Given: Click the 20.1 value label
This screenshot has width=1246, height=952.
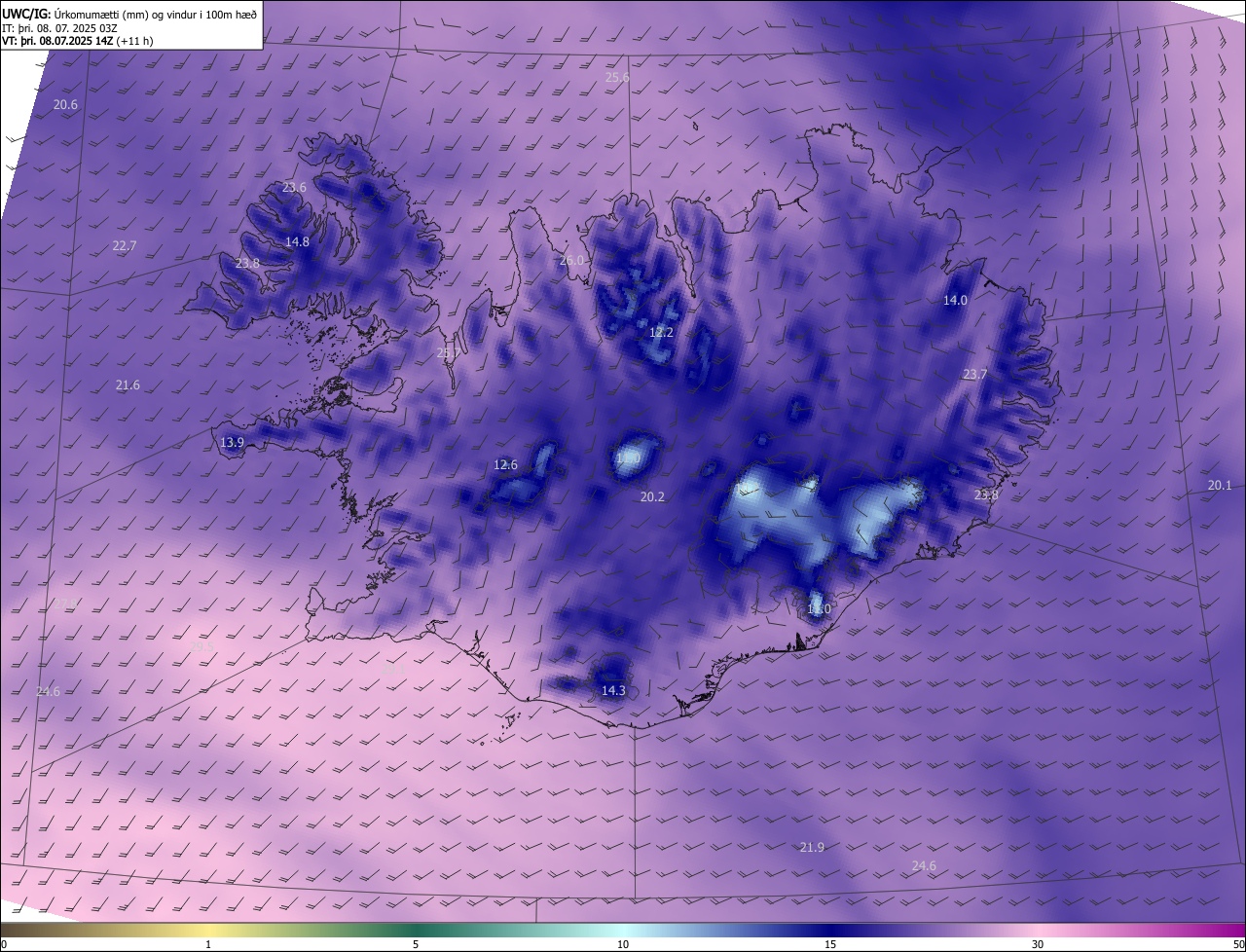Looking at the screenshot, I should 1220,486.
